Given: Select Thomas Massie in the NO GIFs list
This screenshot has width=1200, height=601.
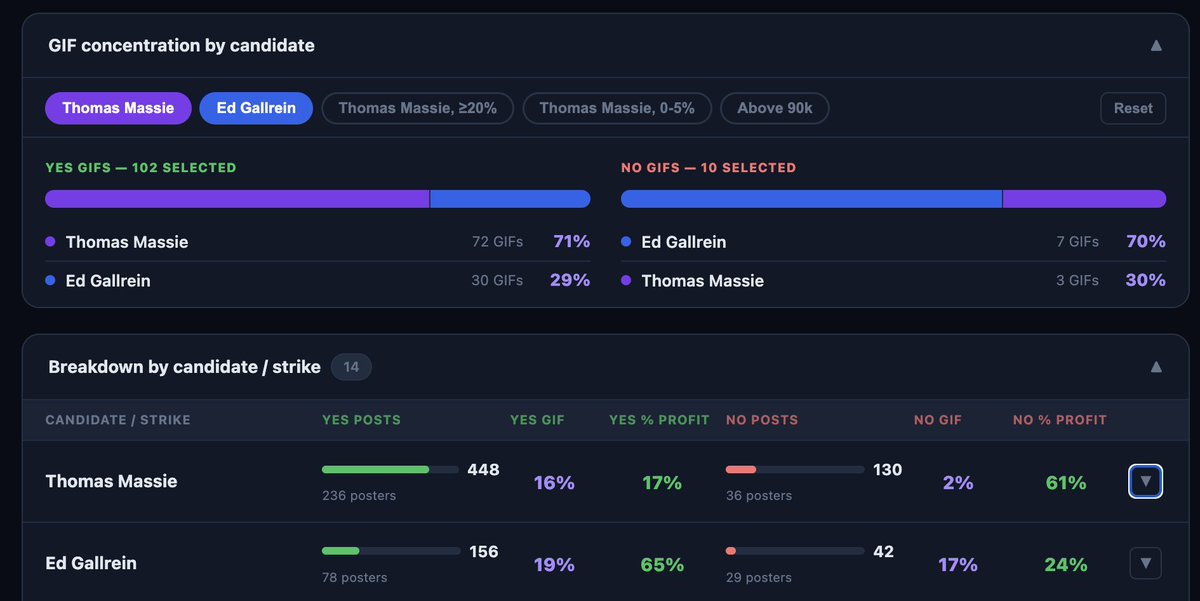Looking at the screenshot, I should (x=703, y=281).
